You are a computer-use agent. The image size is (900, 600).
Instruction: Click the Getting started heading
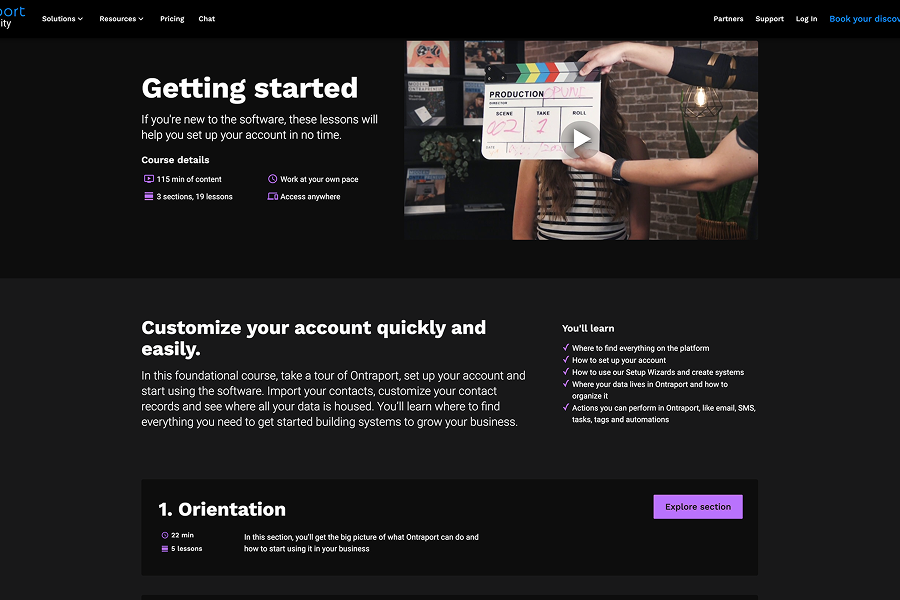click(x=250, y=88)
